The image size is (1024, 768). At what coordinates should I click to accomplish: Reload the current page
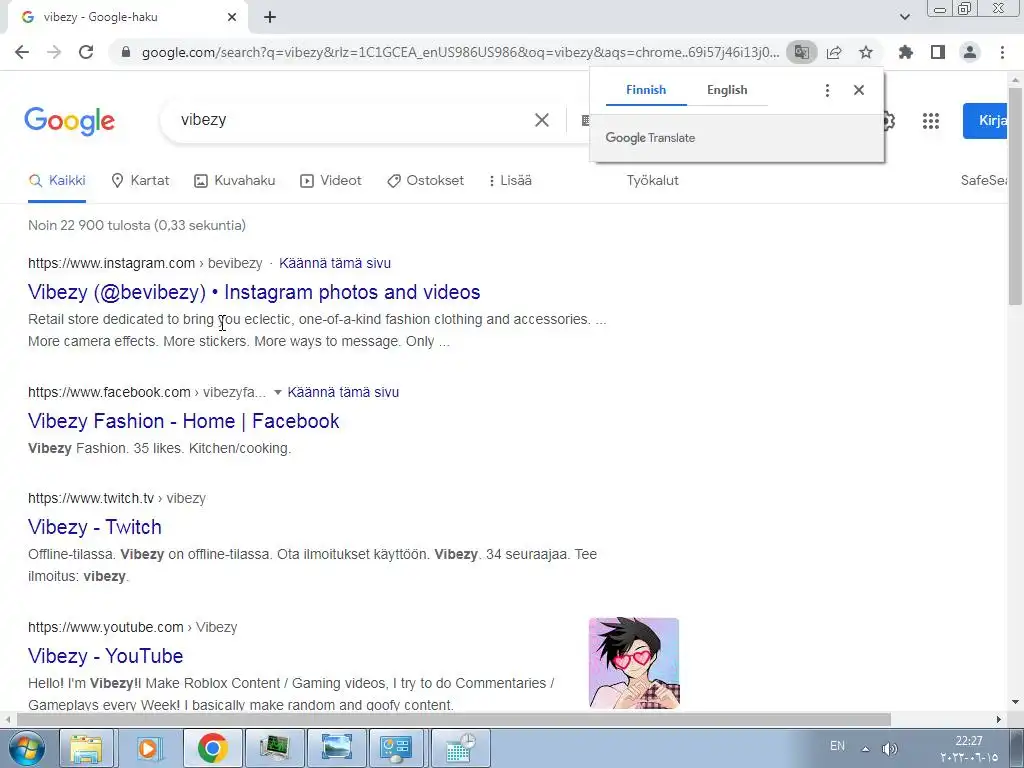(86, 52)
